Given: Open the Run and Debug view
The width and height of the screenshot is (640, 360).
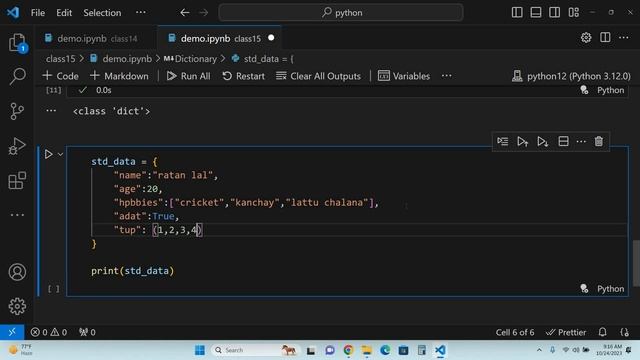Looking at the screenshot, I should pos(17,146).
